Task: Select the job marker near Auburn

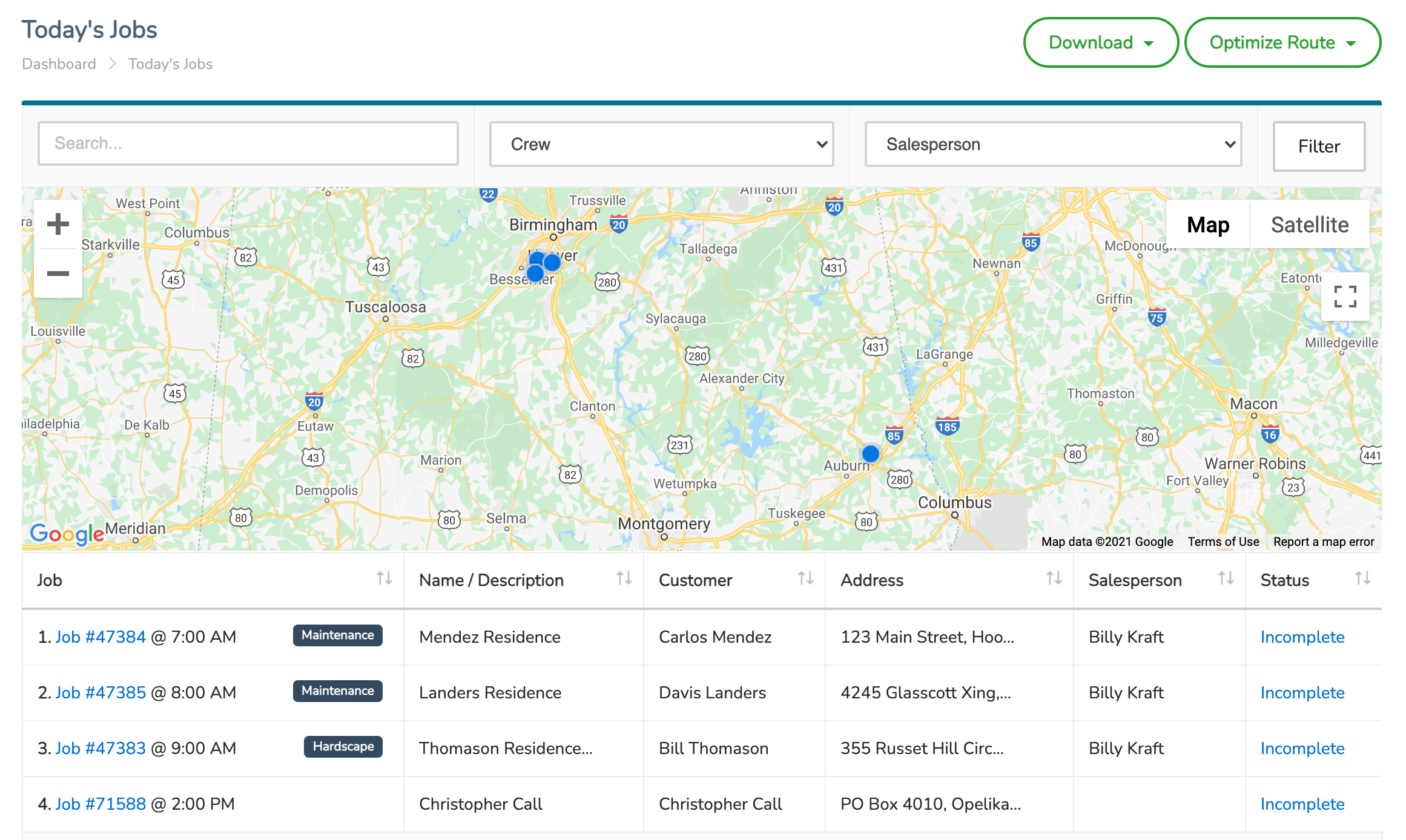Action: coord(870,454)
